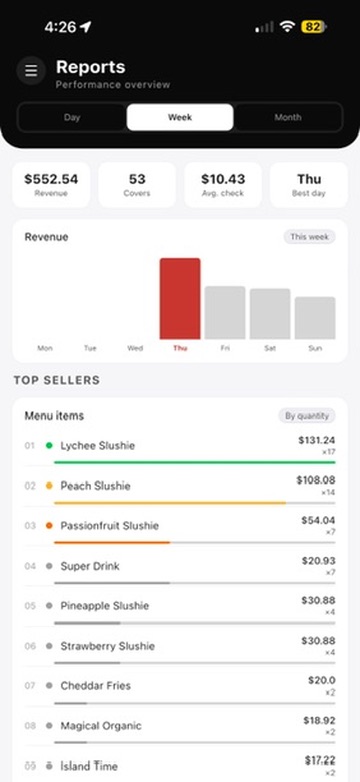
Task: Tap the location arrow in status bar
Action: pyautogui.click(x=86, y=27)
